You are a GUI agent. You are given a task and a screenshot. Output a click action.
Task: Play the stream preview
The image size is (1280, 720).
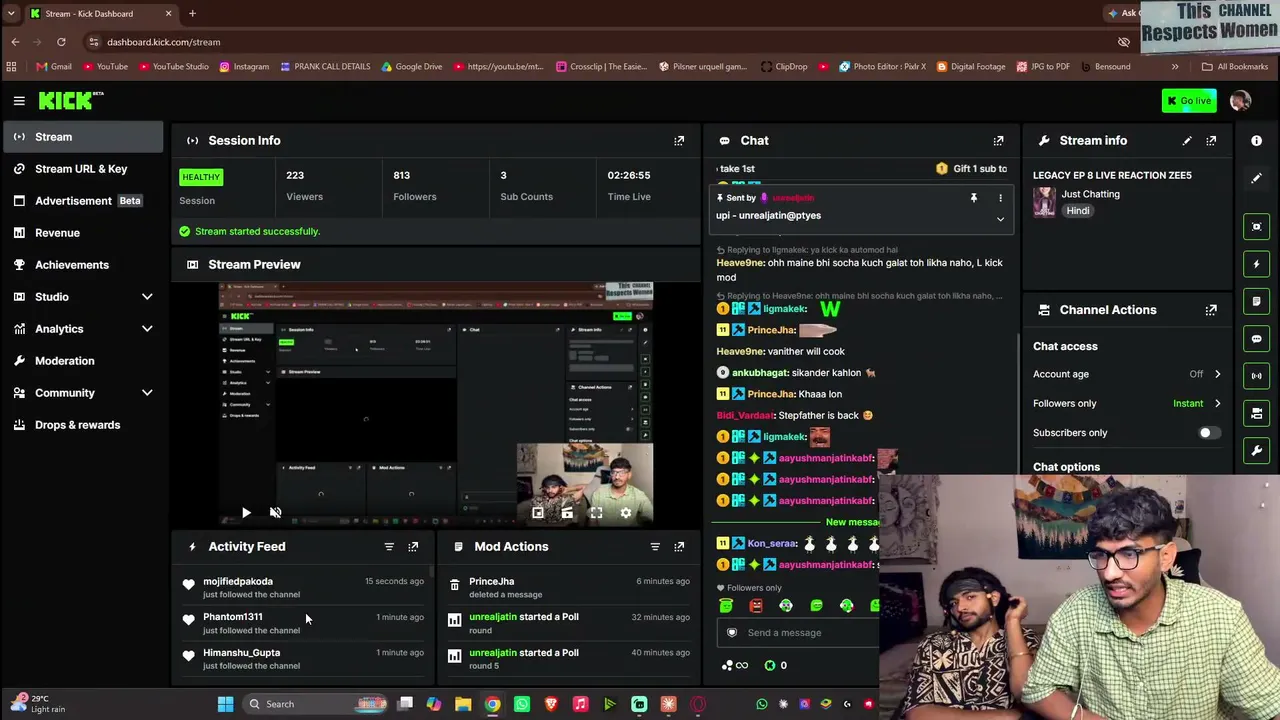point(246,513)
